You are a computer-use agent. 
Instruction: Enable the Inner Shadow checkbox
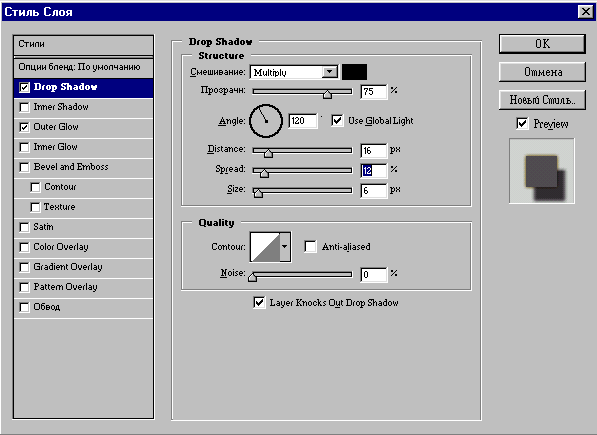click(24, 107)
